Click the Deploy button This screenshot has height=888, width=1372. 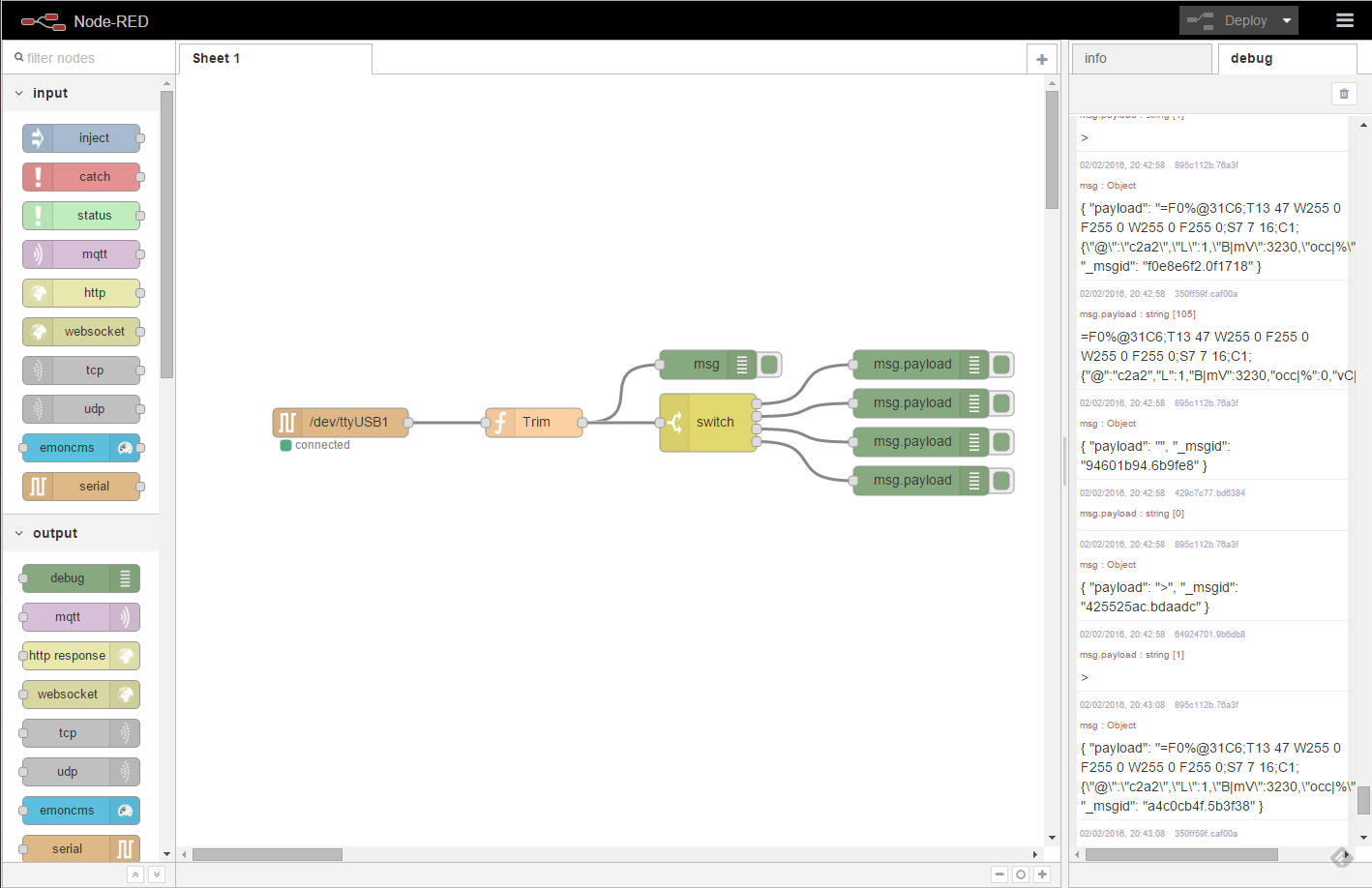[1228, 20]
